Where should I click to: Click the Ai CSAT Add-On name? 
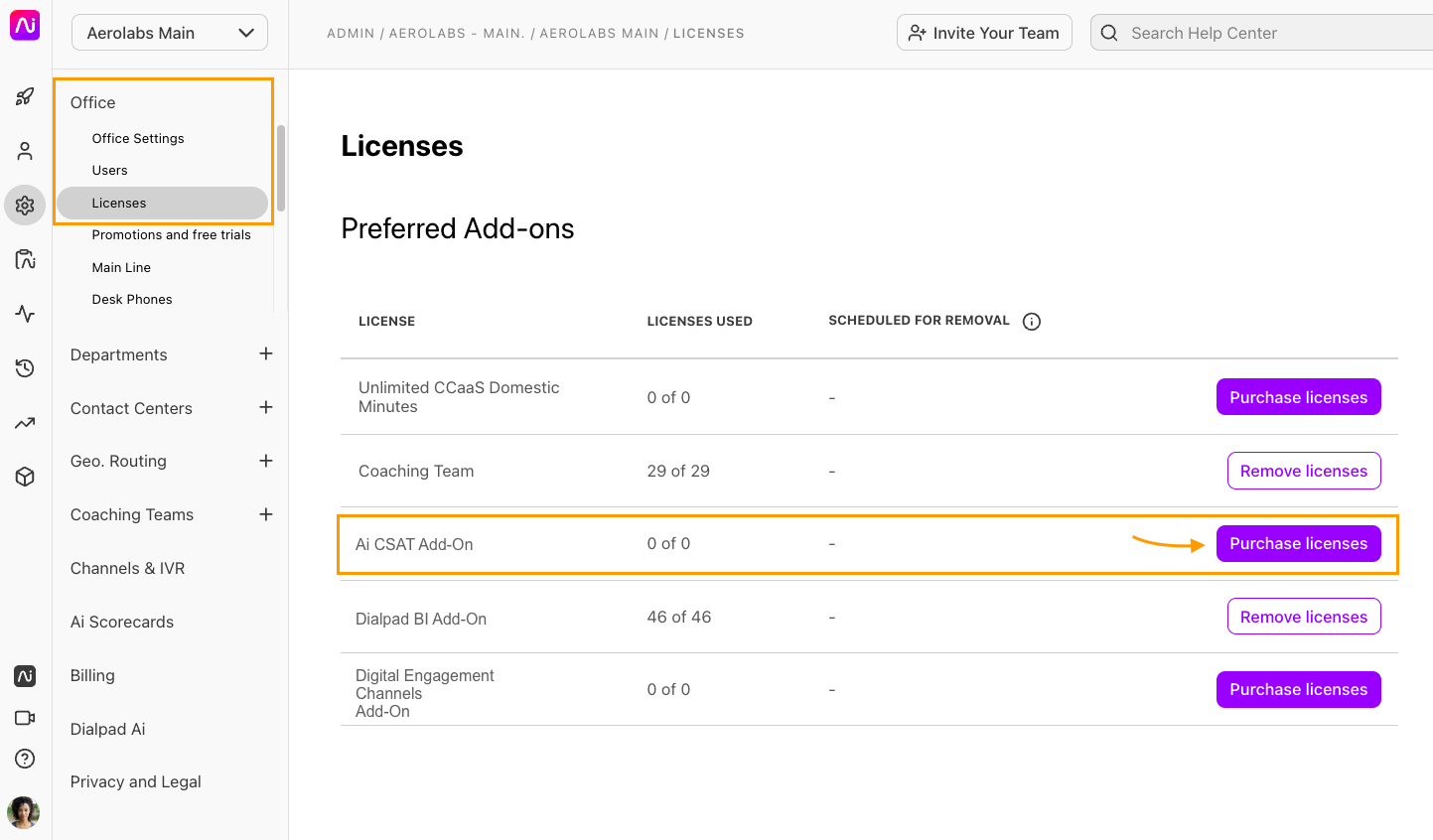414,544
